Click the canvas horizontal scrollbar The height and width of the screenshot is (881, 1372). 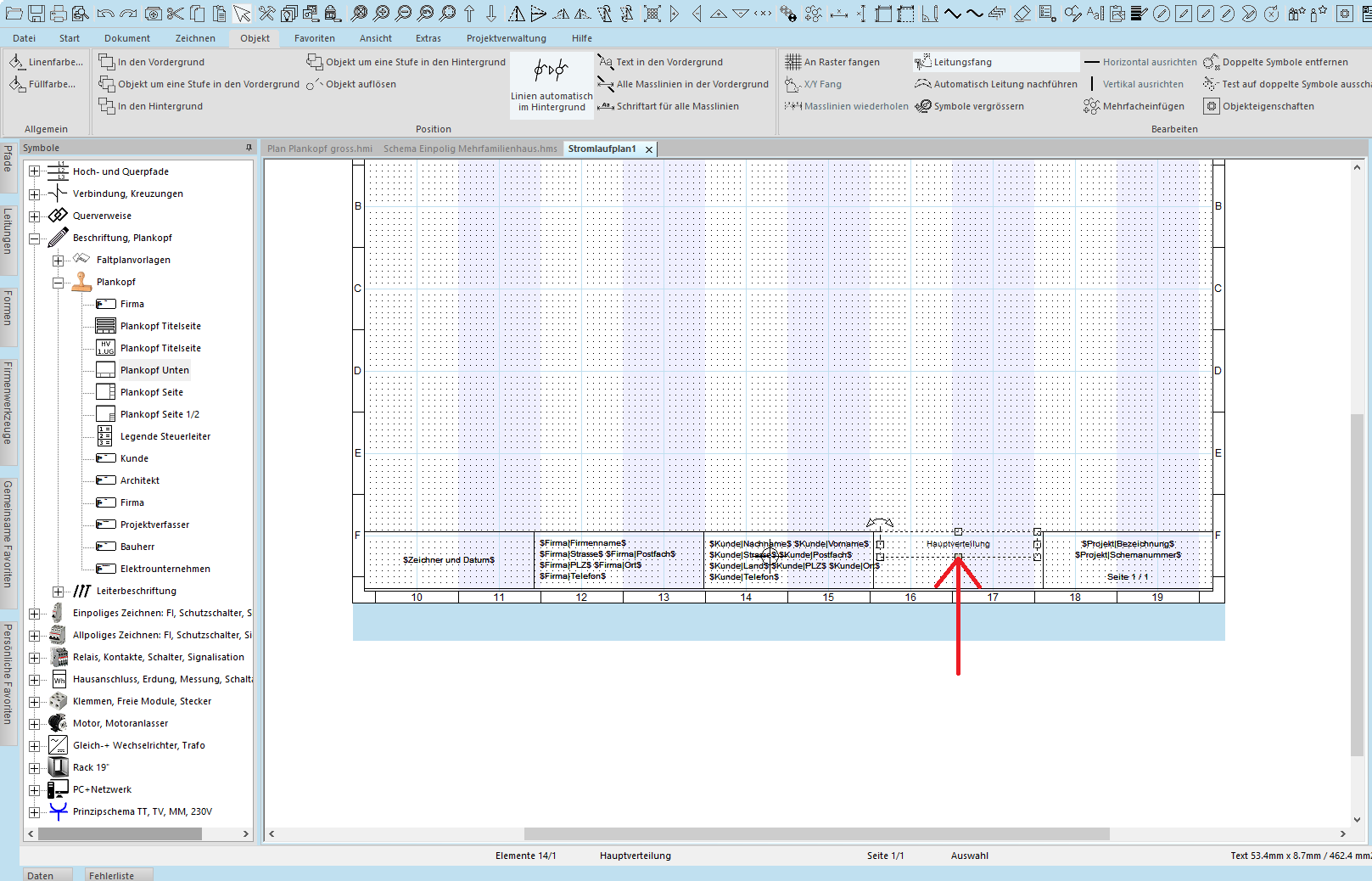[816, 834]
